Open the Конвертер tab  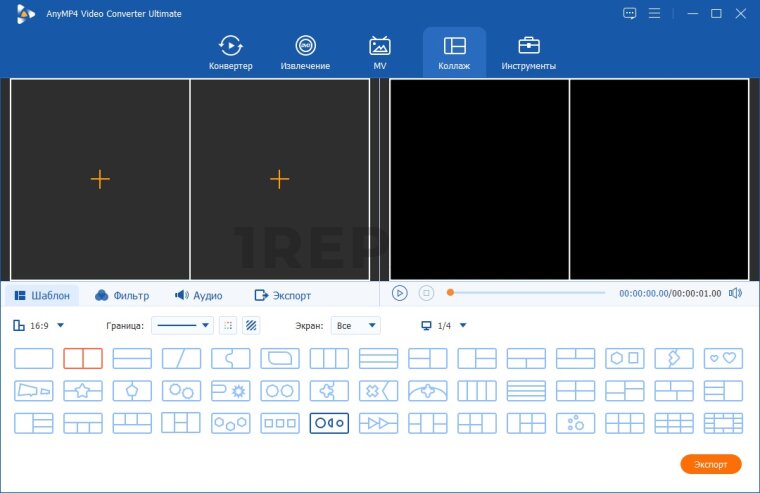[x=230, y=52]
